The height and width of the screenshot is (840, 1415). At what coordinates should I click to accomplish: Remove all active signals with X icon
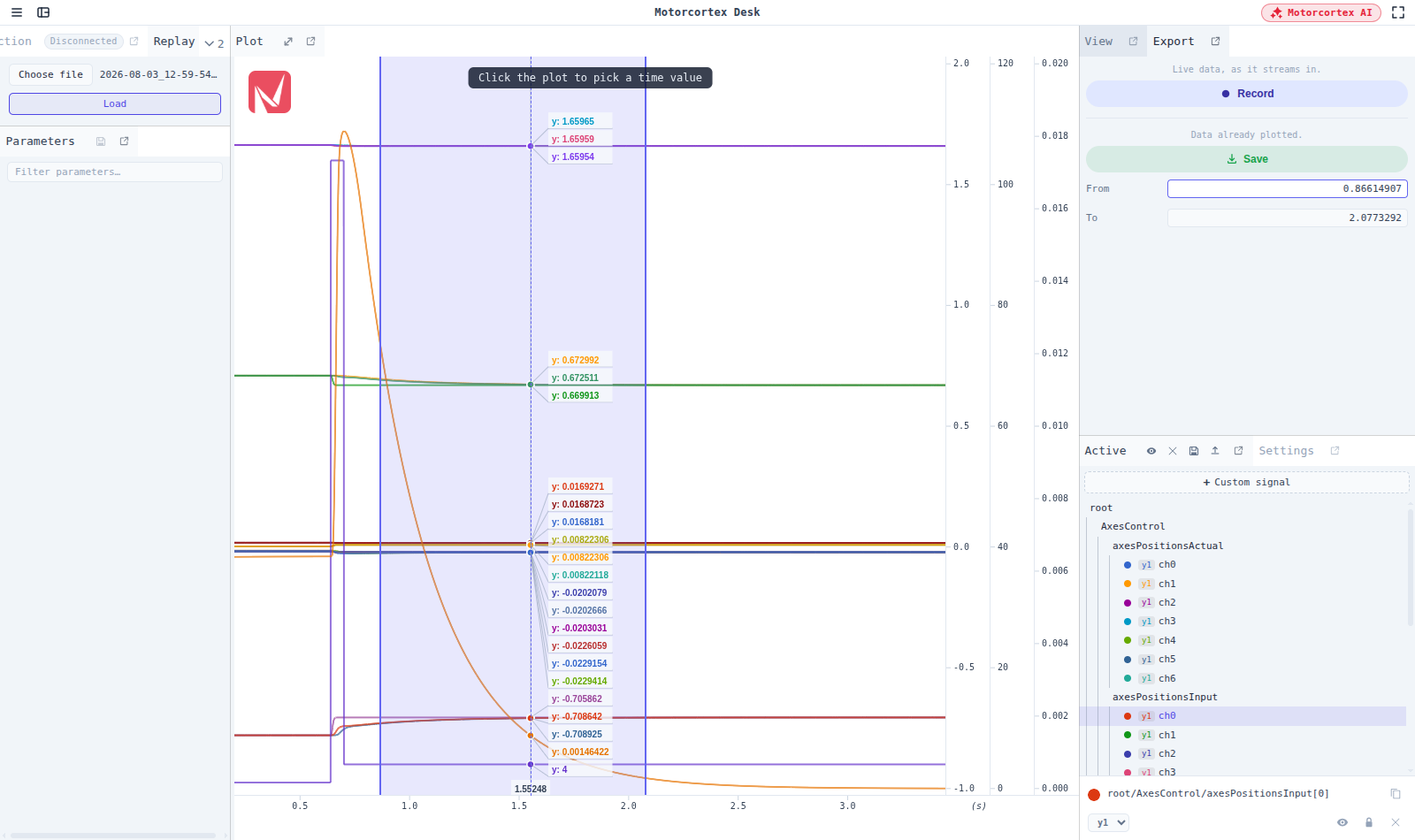[1173, 451]
